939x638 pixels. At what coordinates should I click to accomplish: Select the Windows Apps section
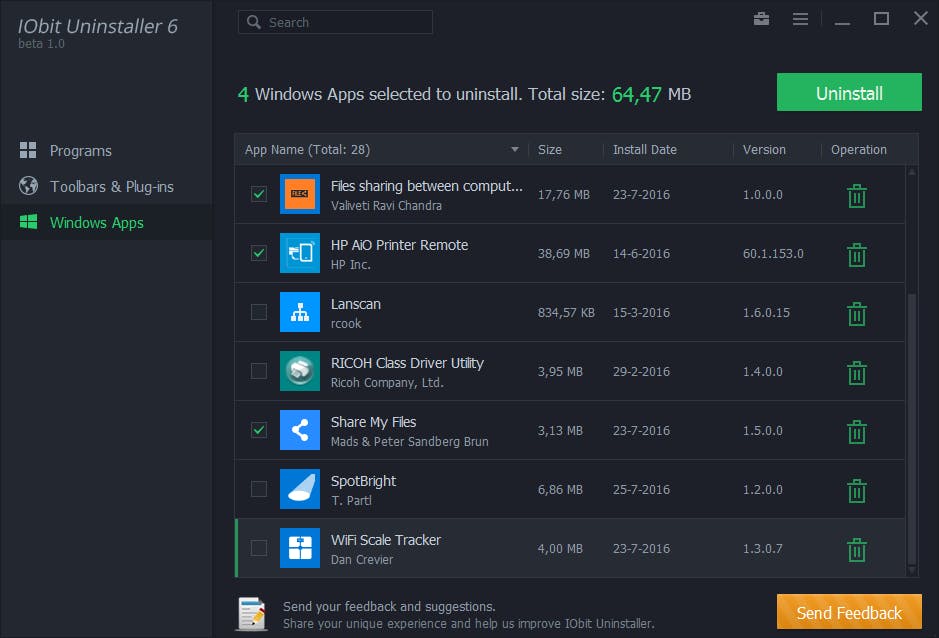point(106,222)
